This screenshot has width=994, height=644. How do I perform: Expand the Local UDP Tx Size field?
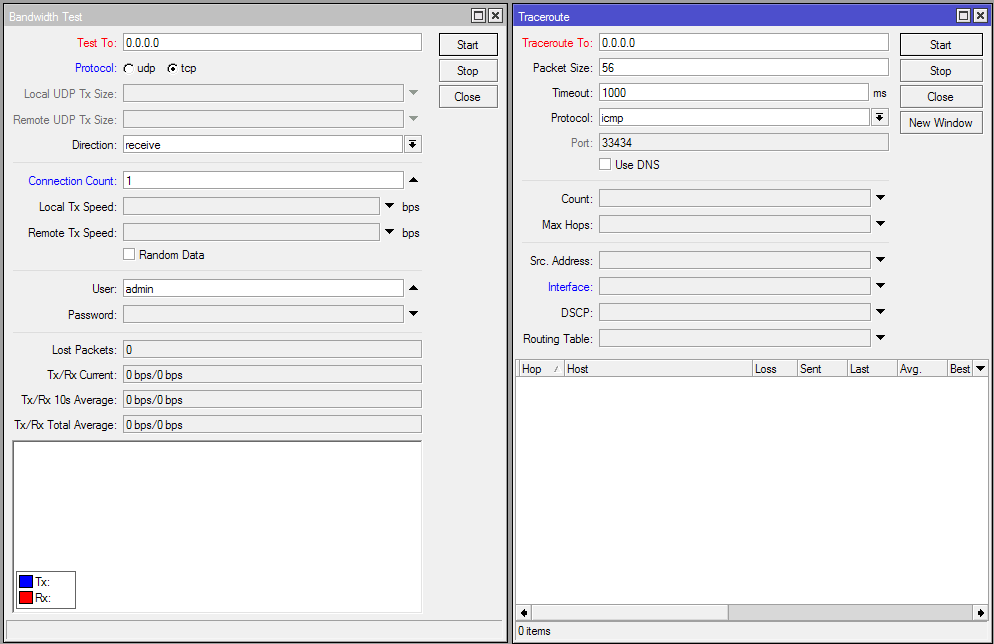click(413, 93)
